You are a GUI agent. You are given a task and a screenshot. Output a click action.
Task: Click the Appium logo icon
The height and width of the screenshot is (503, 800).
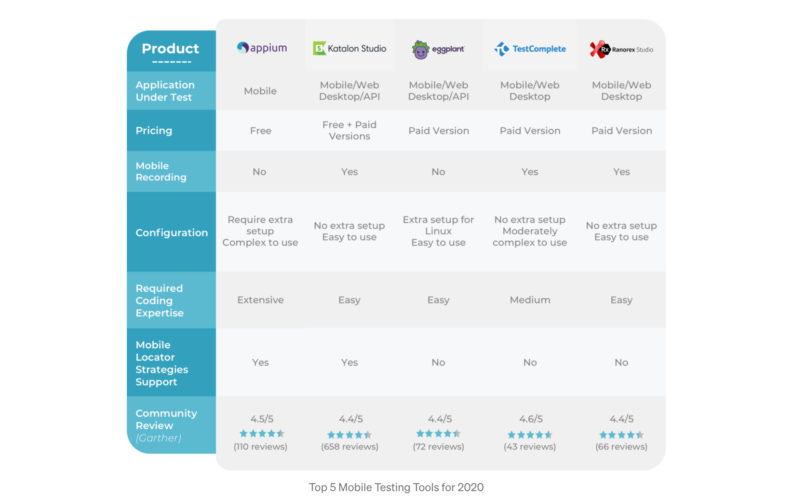point(243,47)
